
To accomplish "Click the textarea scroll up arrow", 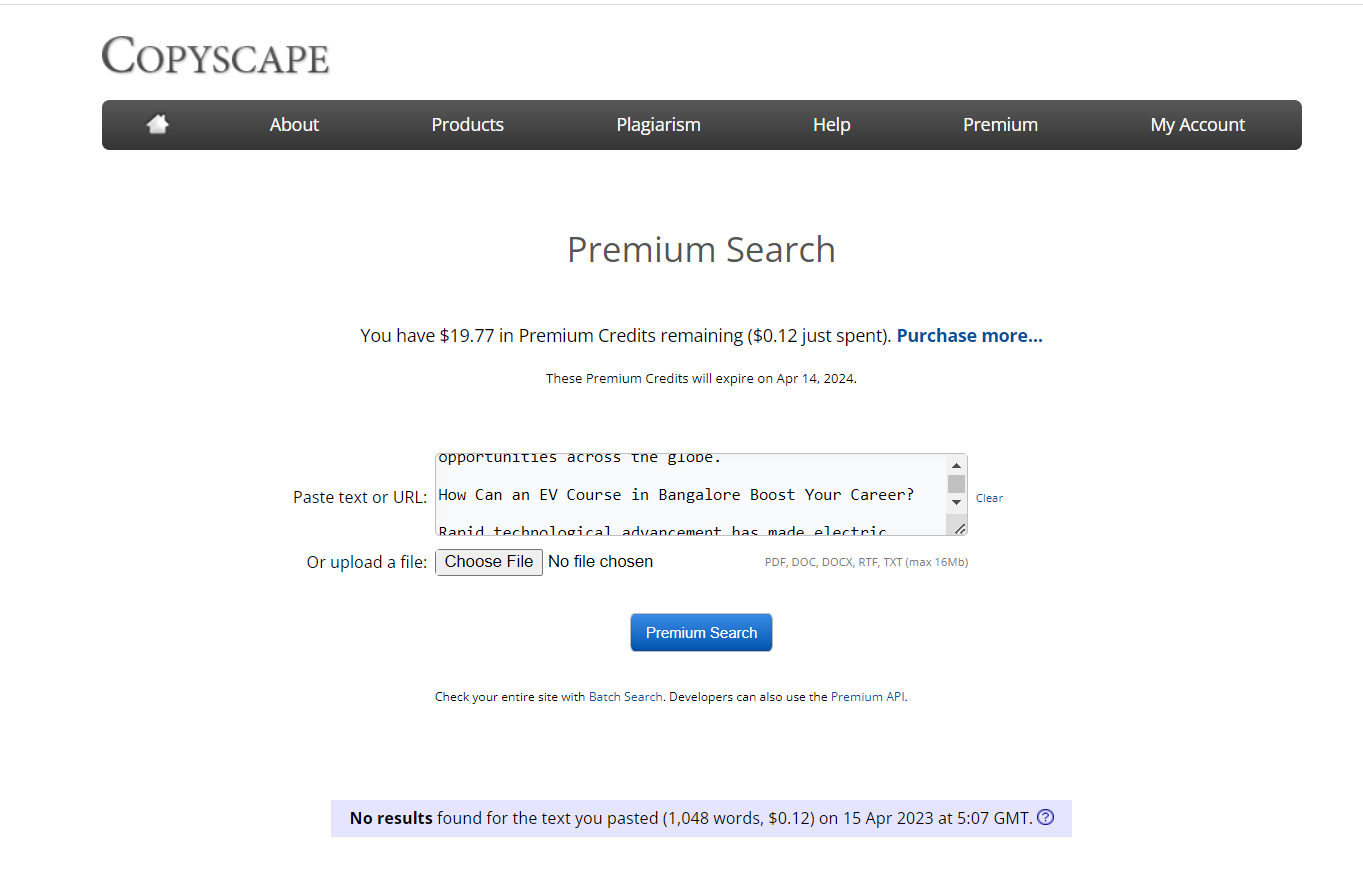I will (956, 465).
